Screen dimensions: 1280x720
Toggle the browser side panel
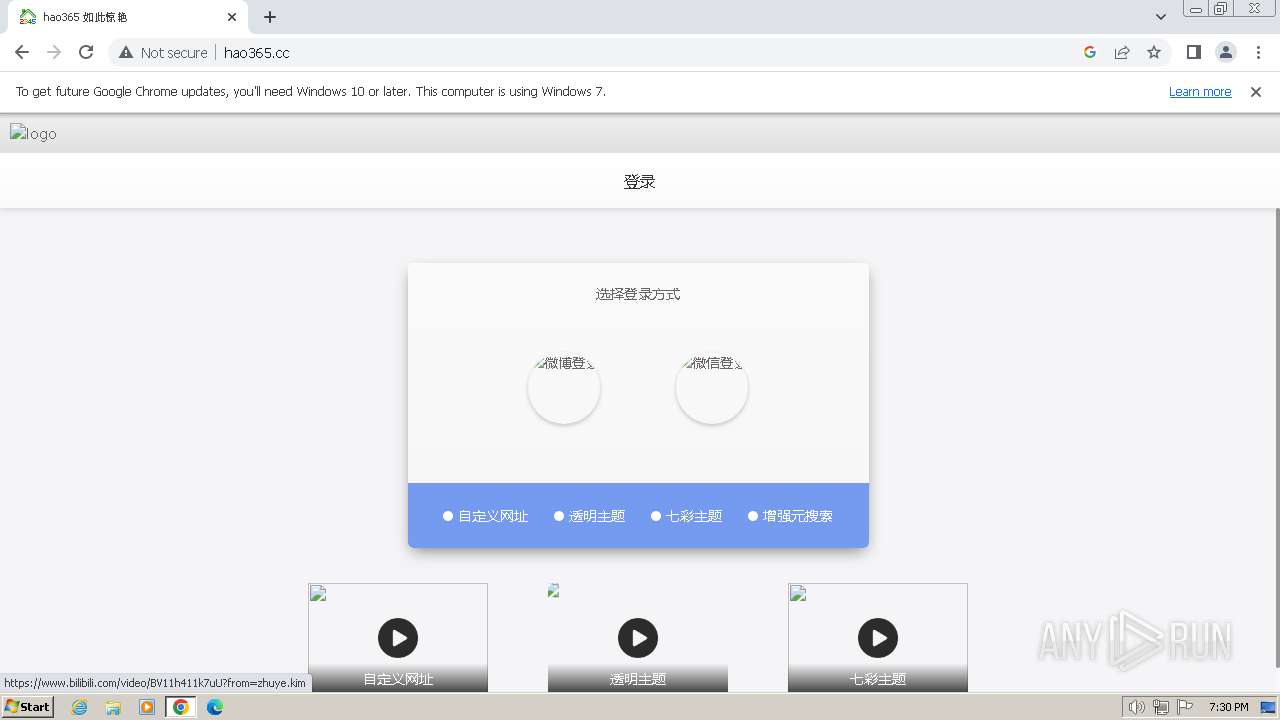pyautogui.click(x=1193, y=52)
